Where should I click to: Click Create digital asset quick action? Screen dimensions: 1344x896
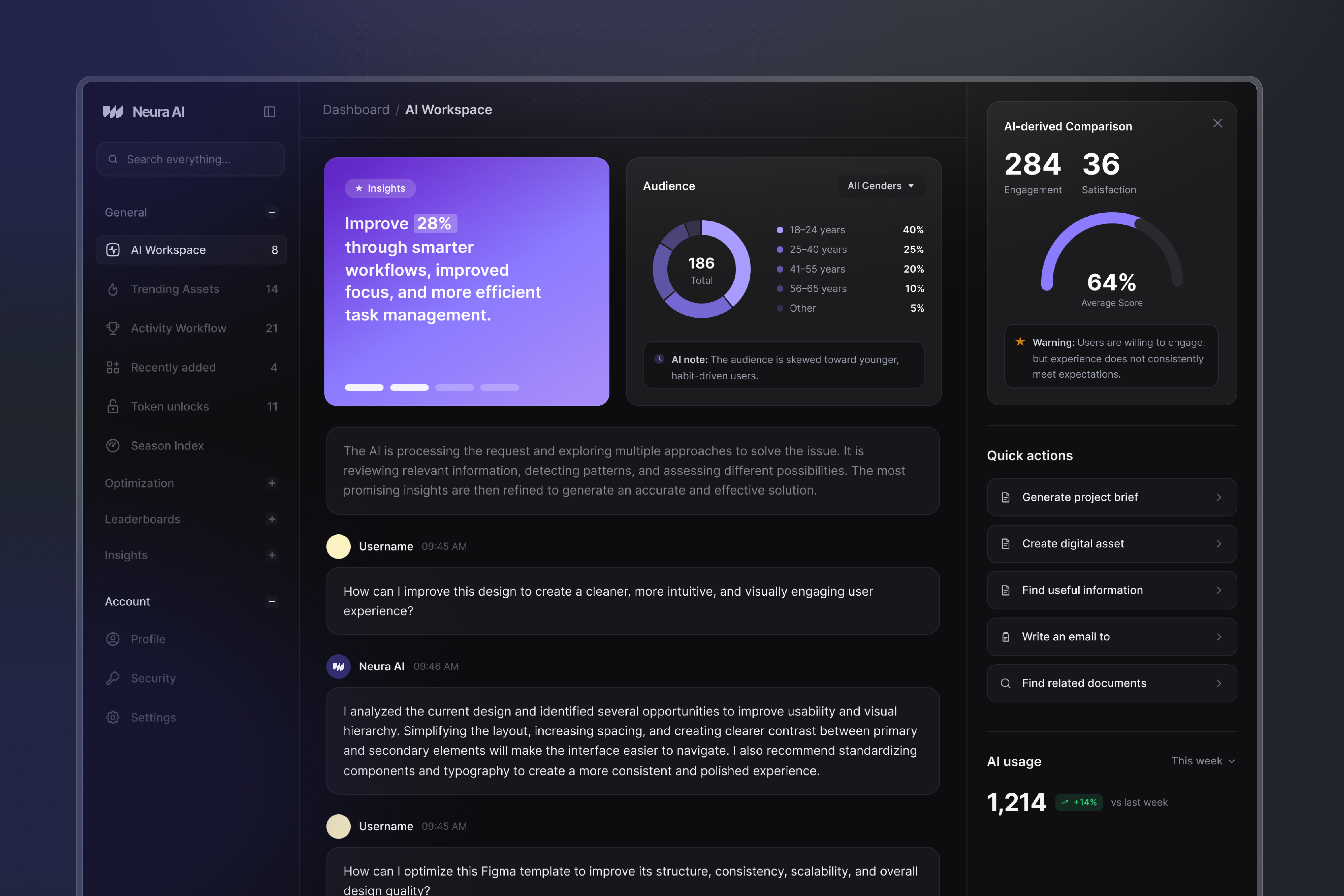tap(1111, 543)
